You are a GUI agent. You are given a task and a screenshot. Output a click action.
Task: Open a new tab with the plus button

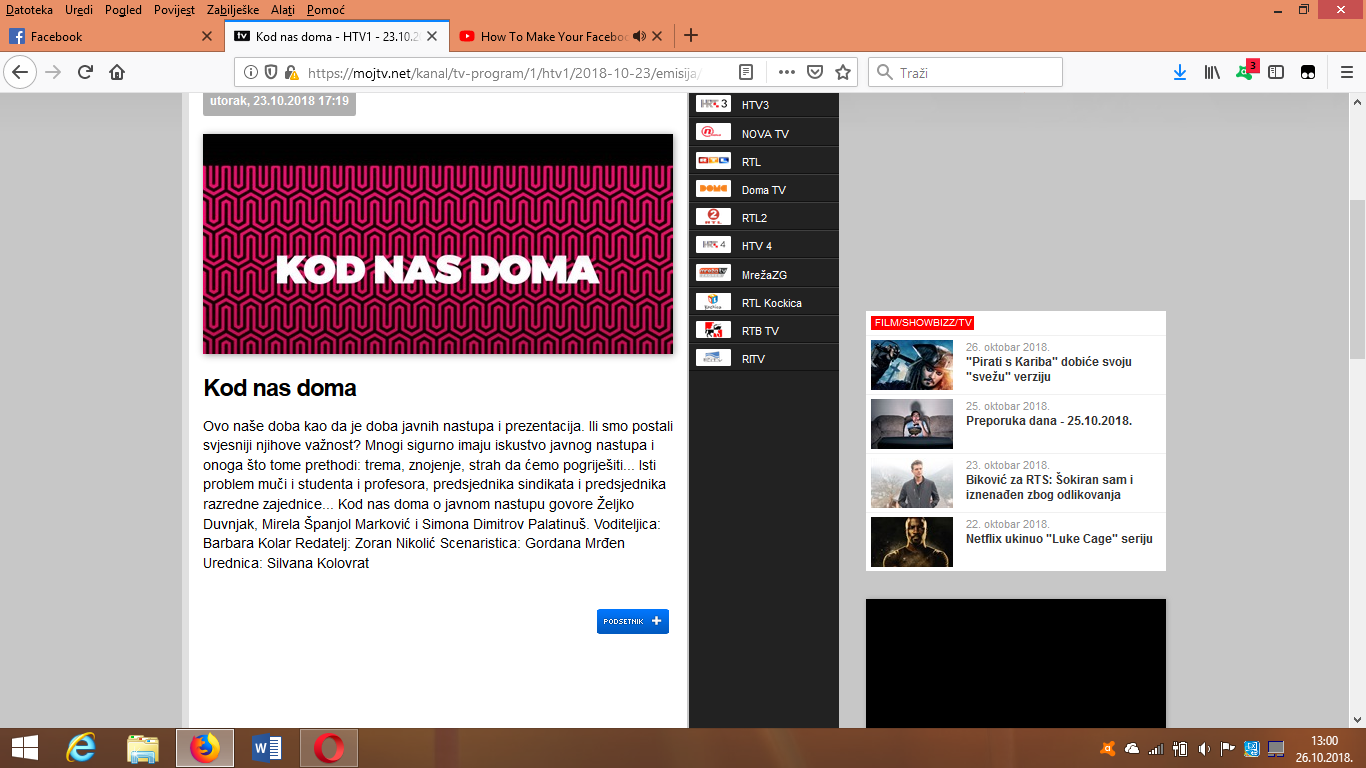click(690, 36)
